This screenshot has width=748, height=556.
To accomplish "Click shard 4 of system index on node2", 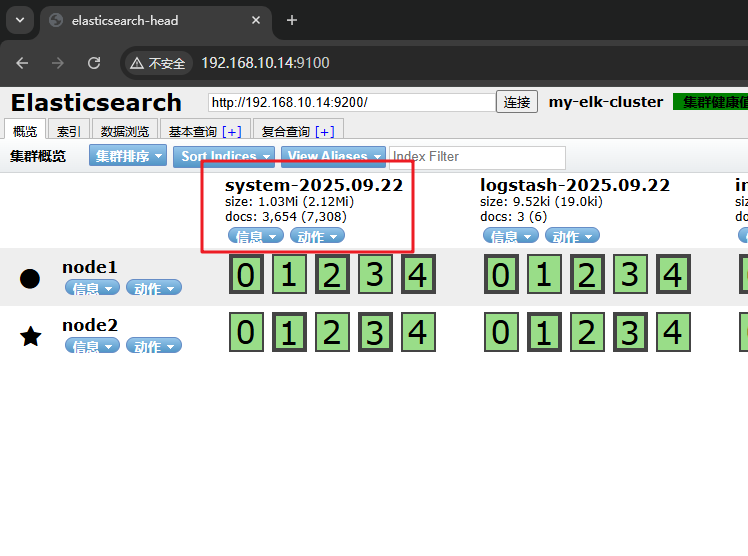I will [418, 332].
